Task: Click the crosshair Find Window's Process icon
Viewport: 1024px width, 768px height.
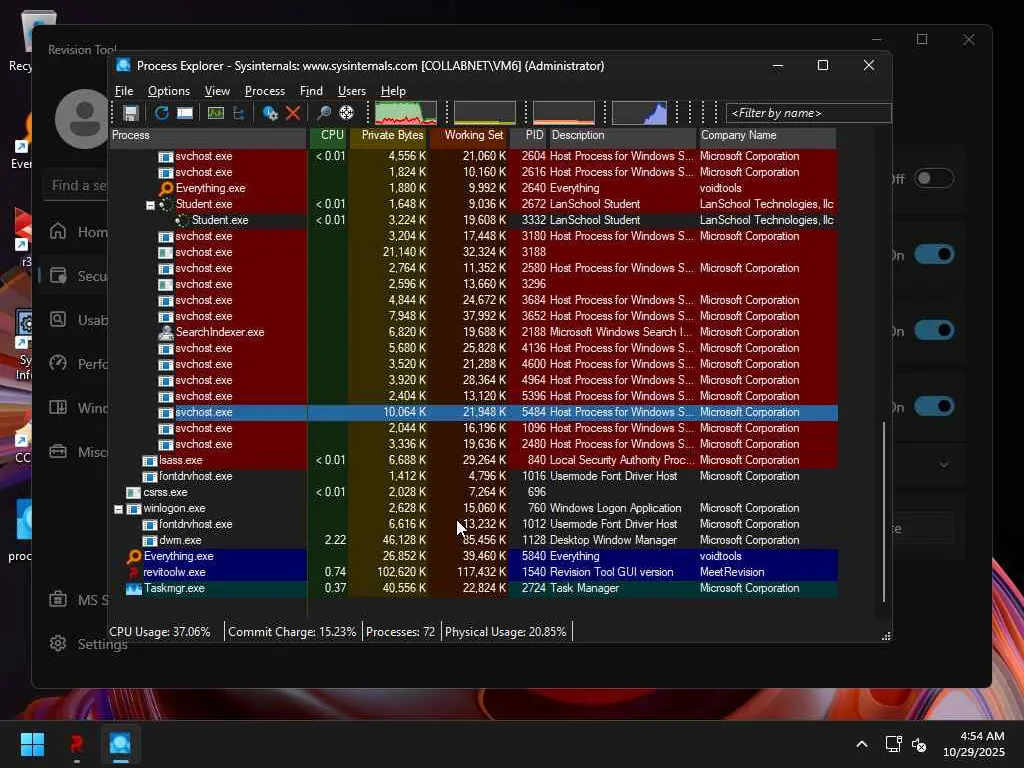Action: [346, 113]
